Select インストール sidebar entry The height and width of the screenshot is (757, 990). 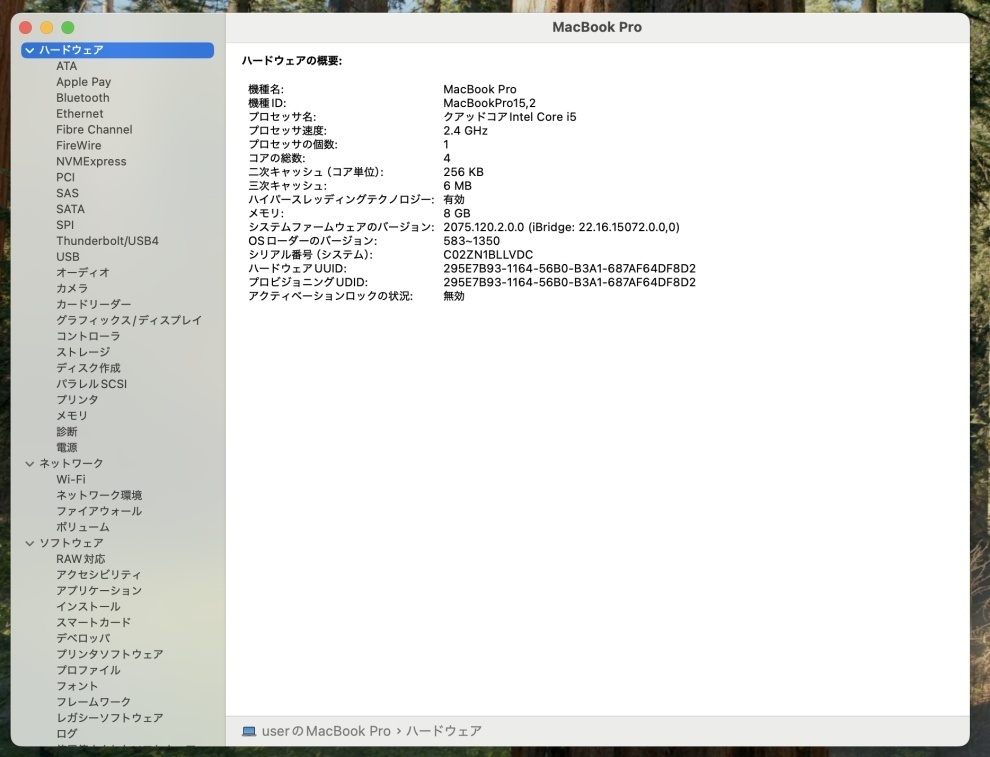(88, 607)
